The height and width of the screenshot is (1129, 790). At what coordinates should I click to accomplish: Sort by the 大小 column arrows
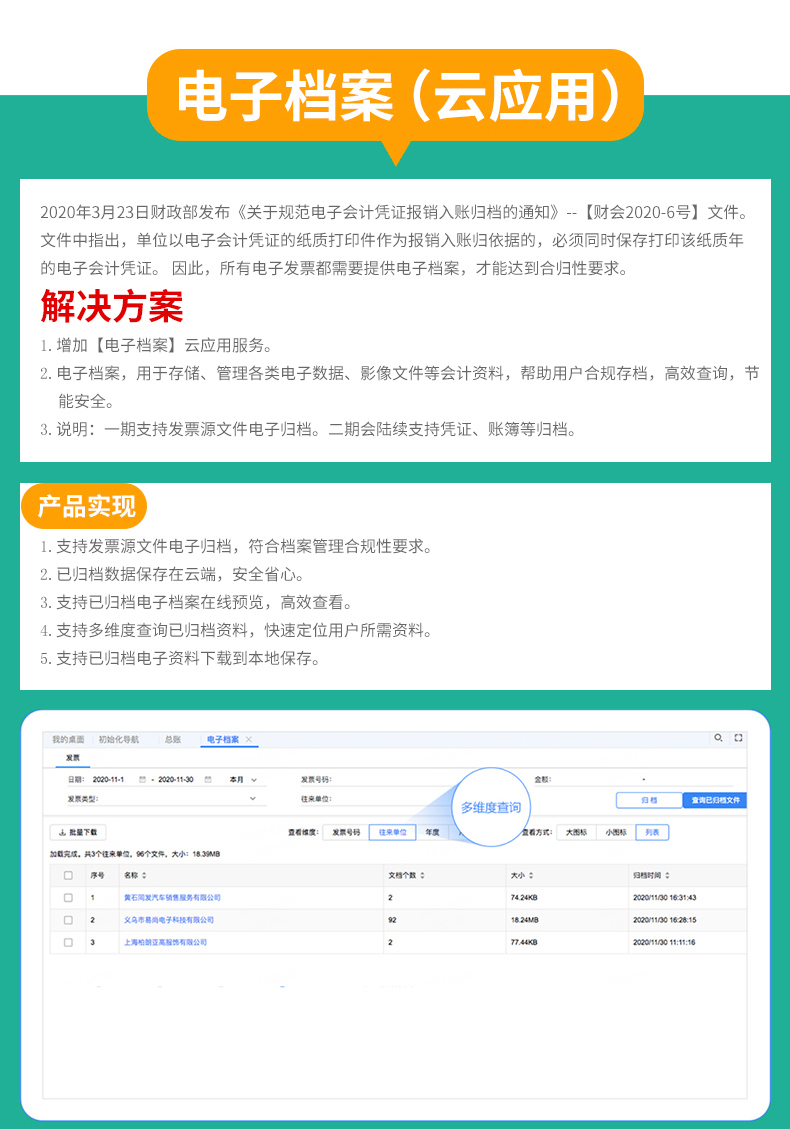(531, 876)
